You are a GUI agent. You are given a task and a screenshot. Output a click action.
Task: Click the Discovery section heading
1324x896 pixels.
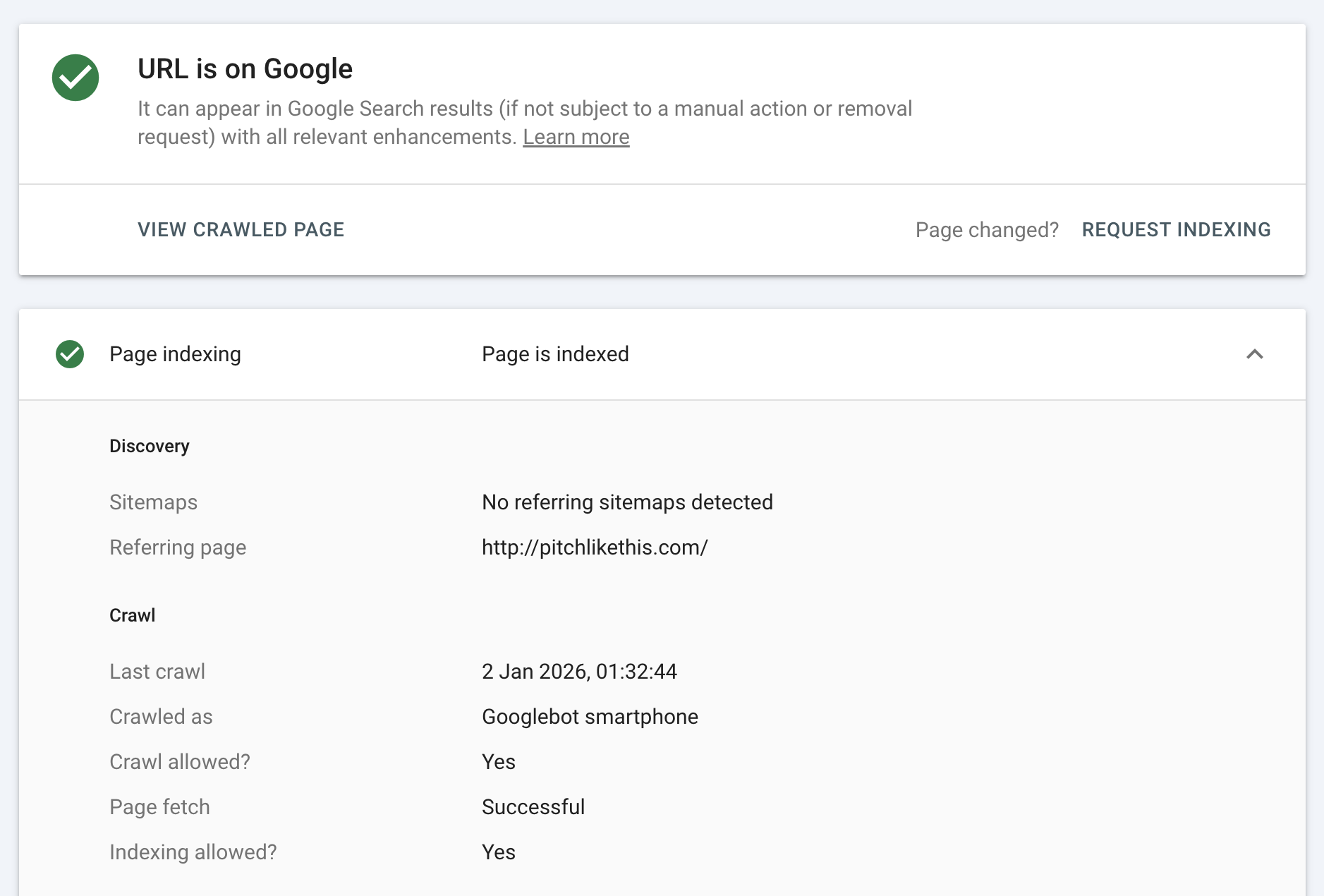[150, 447]
